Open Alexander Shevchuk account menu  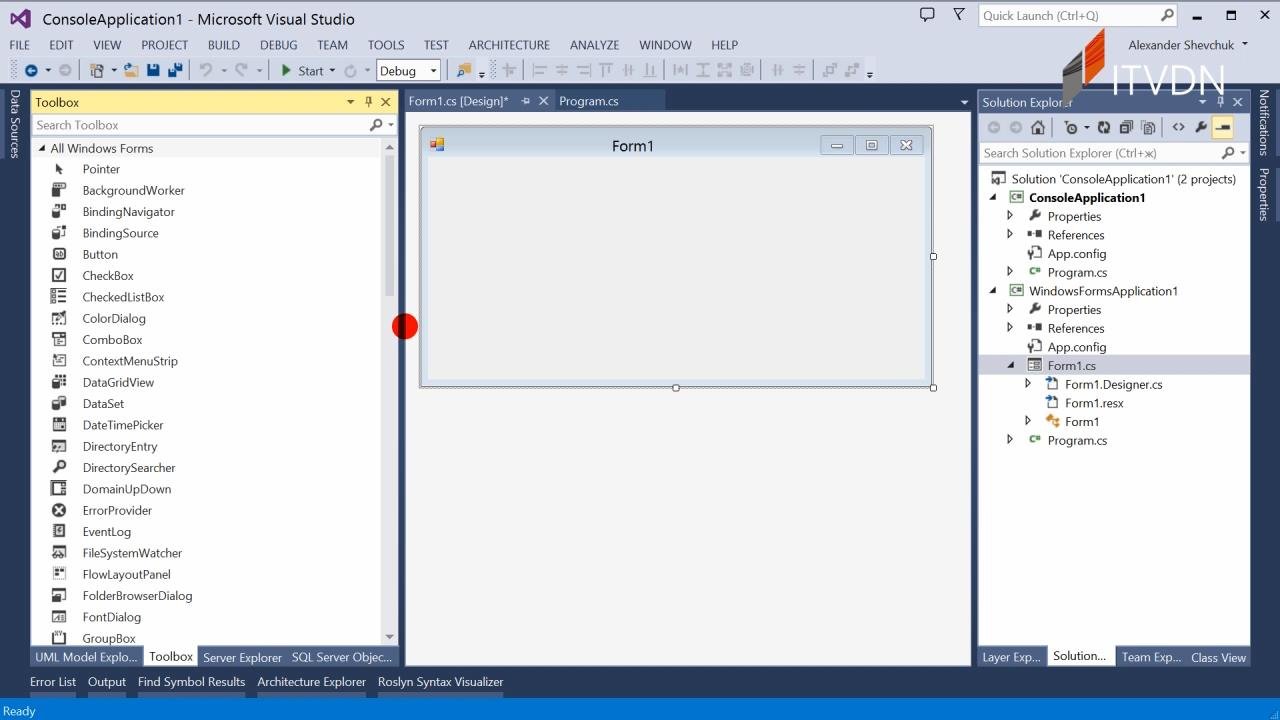1188,45
